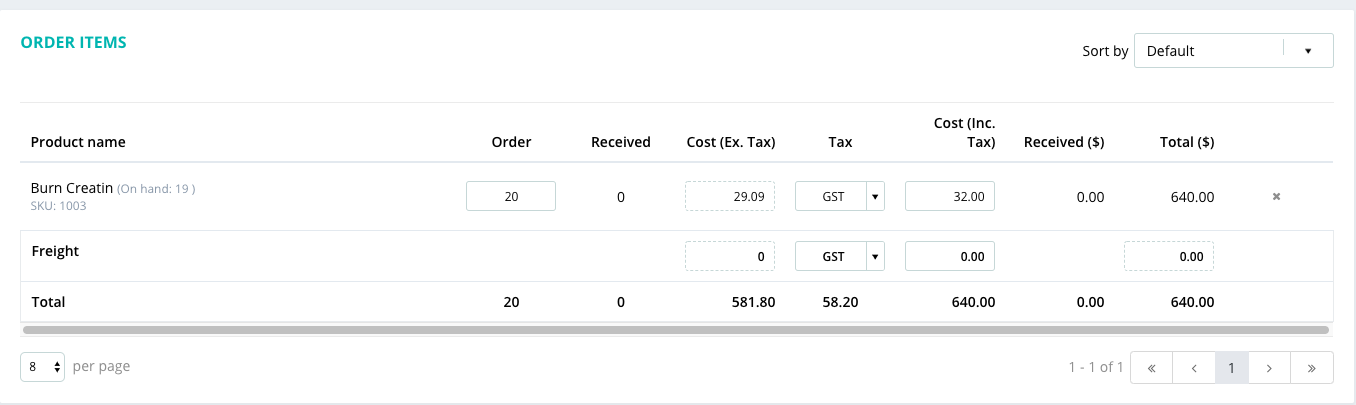Edit the Burn Creatin order quantity field
The image size is (1356, 405).
coord(511,197)
